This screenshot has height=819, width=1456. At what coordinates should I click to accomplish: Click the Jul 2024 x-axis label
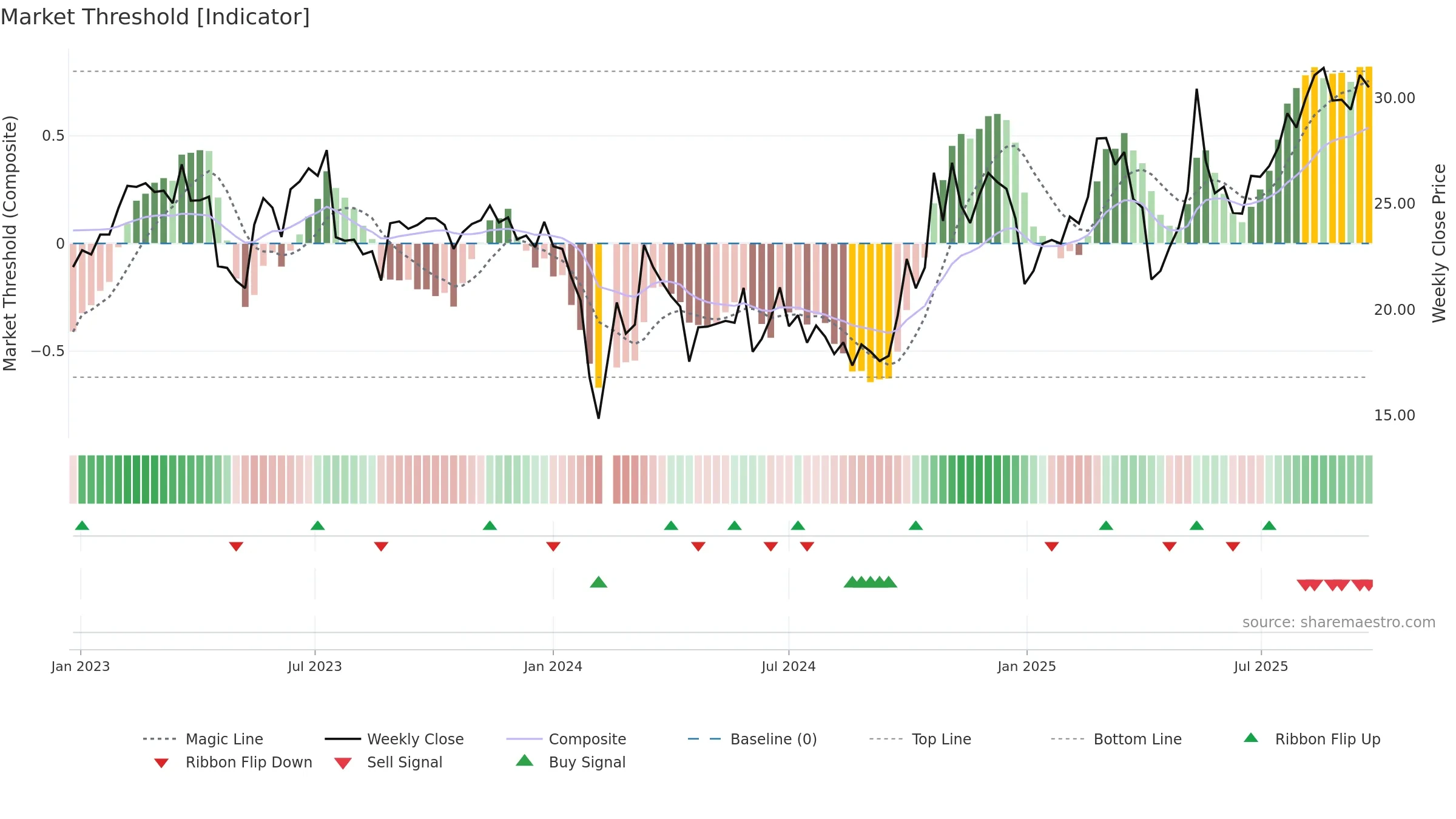tap(789, 666)
